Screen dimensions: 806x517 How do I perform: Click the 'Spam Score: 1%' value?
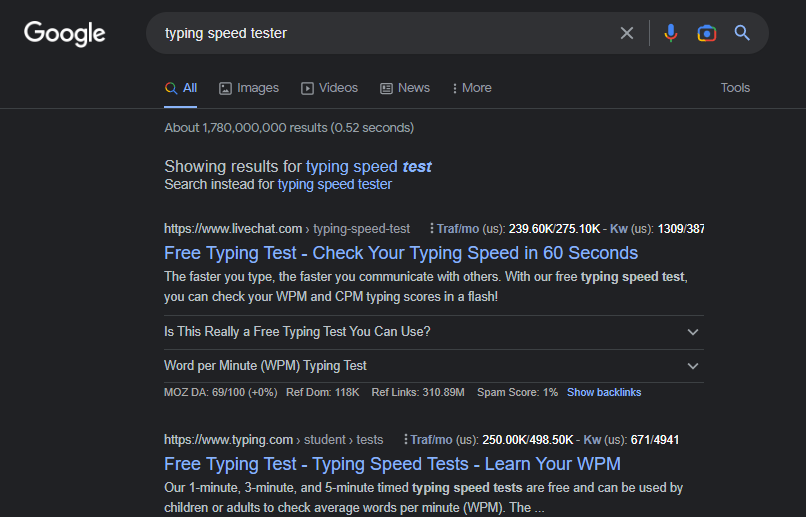[517, 393]
